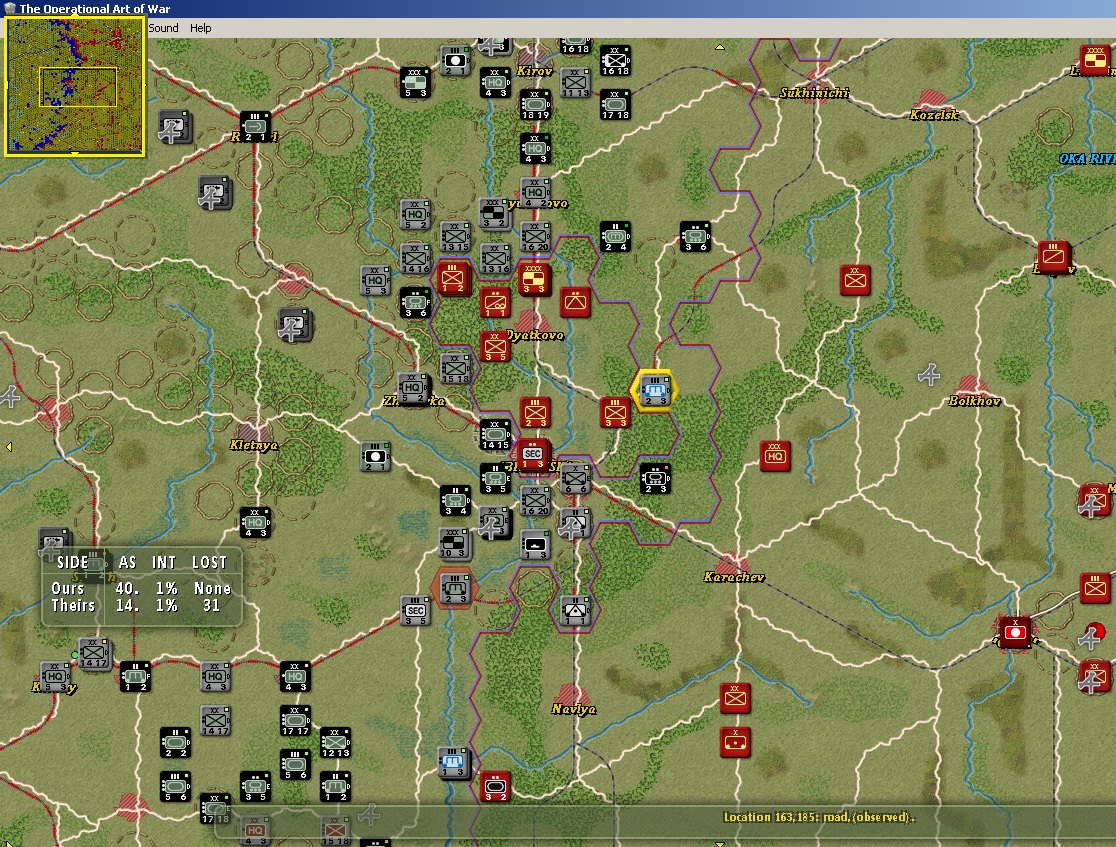
Task: Click the application icon in the title bar
Action: (10, 8)
